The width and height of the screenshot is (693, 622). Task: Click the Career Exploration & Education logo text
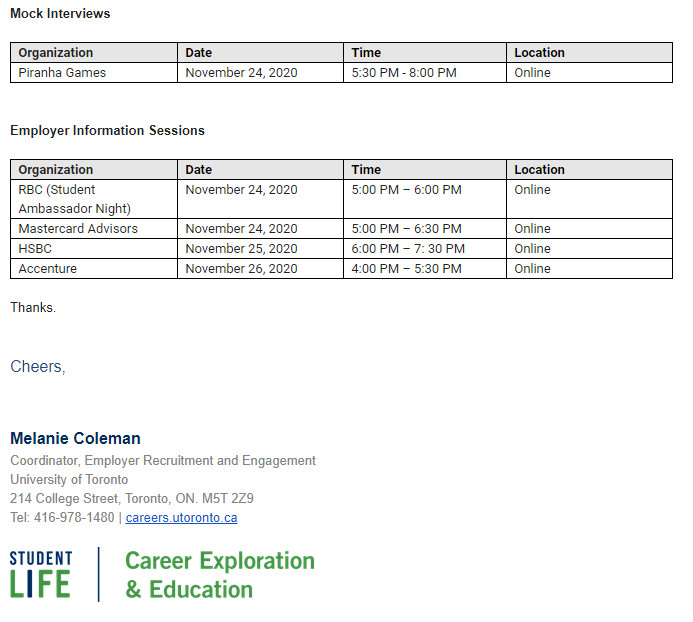click(x=220, y=575)
